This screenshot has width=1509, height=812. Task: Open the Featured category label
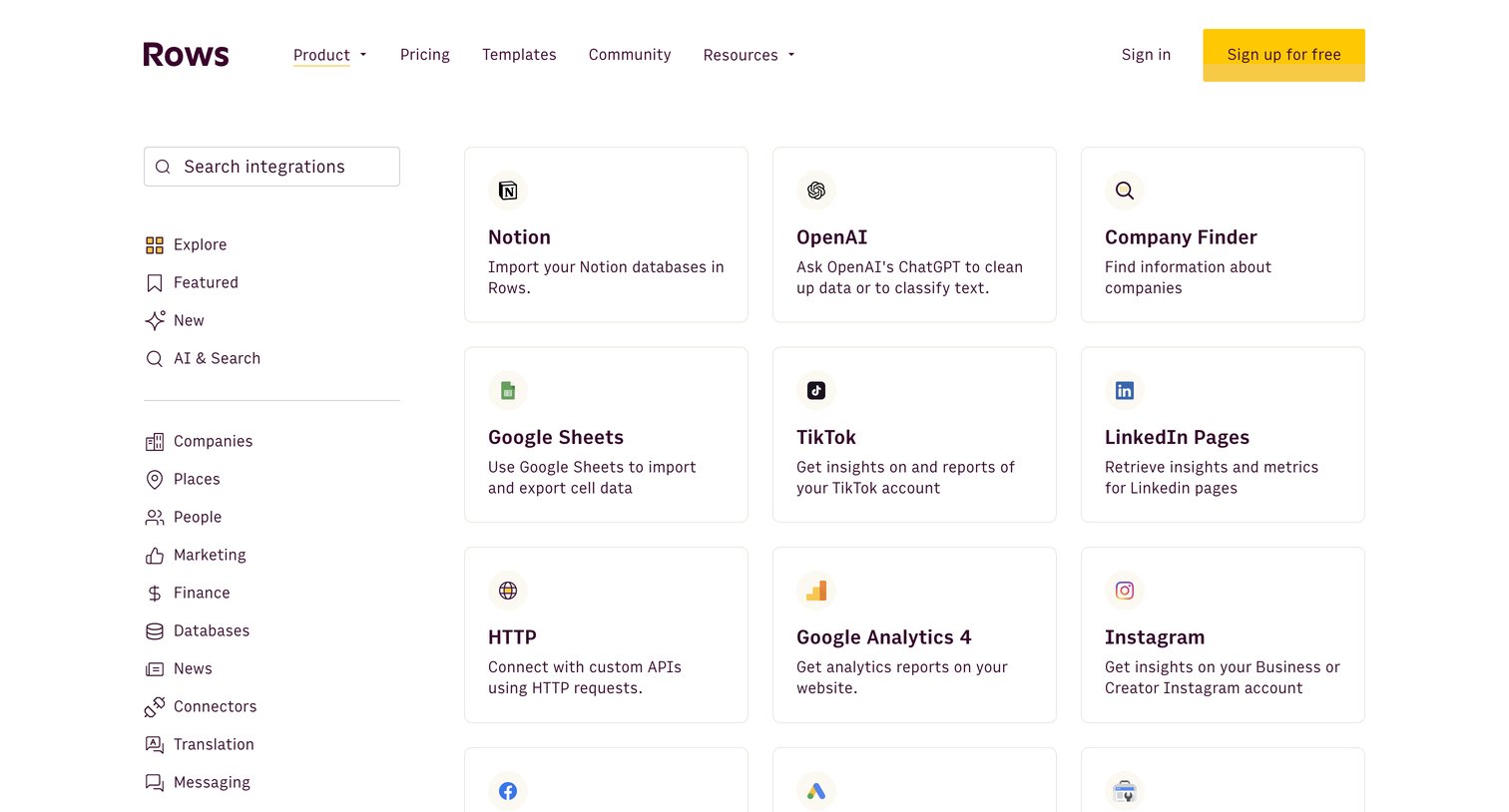(206, 283)
